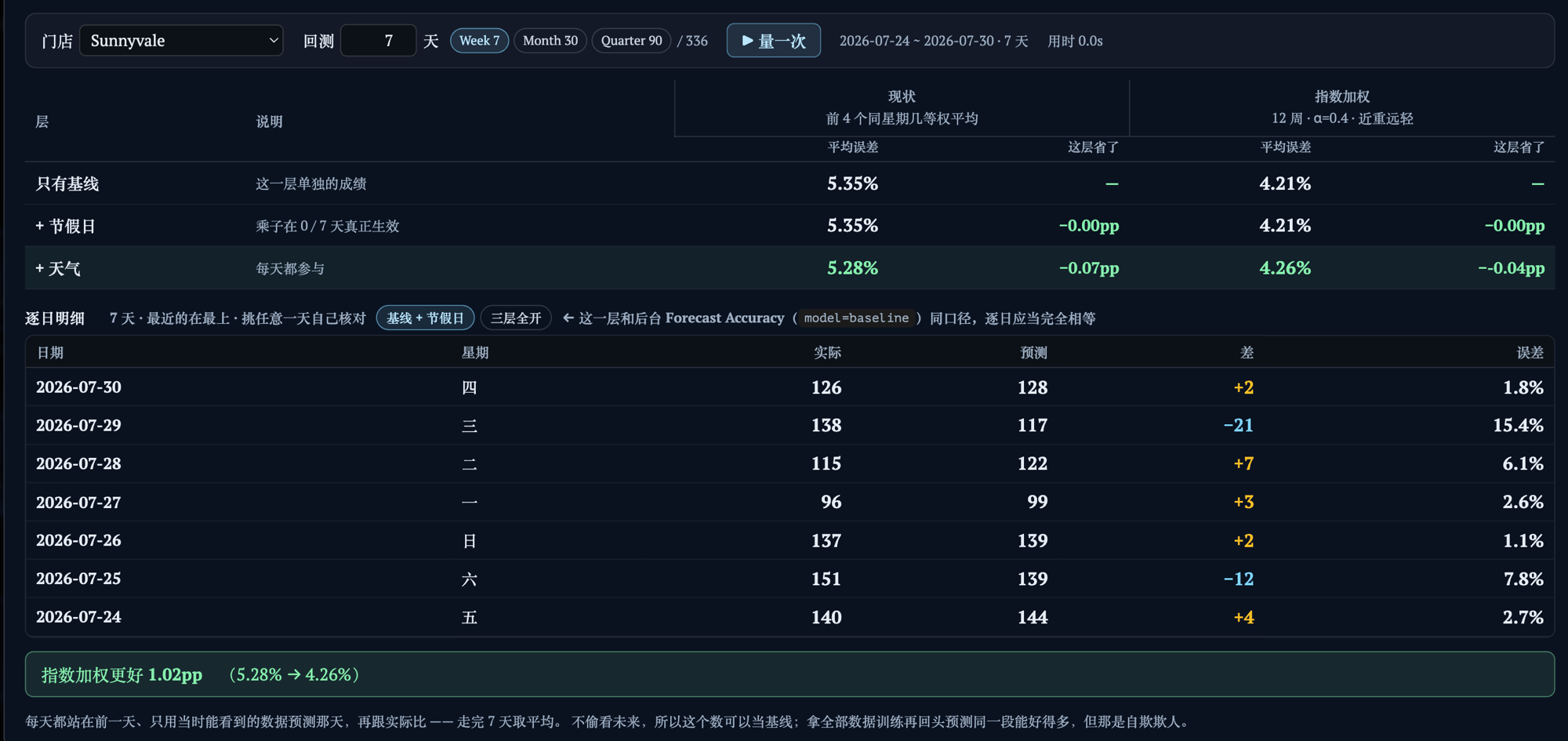This screenshot has width=1568, height=741.
Task: Click the 5.28% error value in 天气 row
Action: tap(852, 268)
